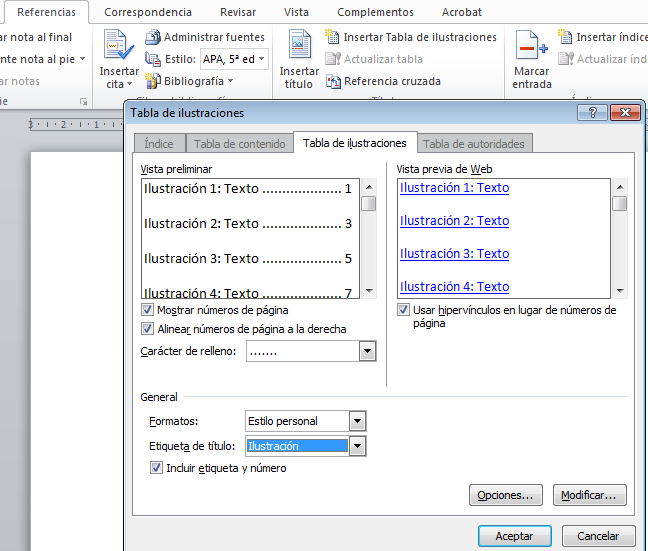This screenshot has width=648, height=551.
Task: Switch to the Referencias ribbon tab
Action: (46, 12)
